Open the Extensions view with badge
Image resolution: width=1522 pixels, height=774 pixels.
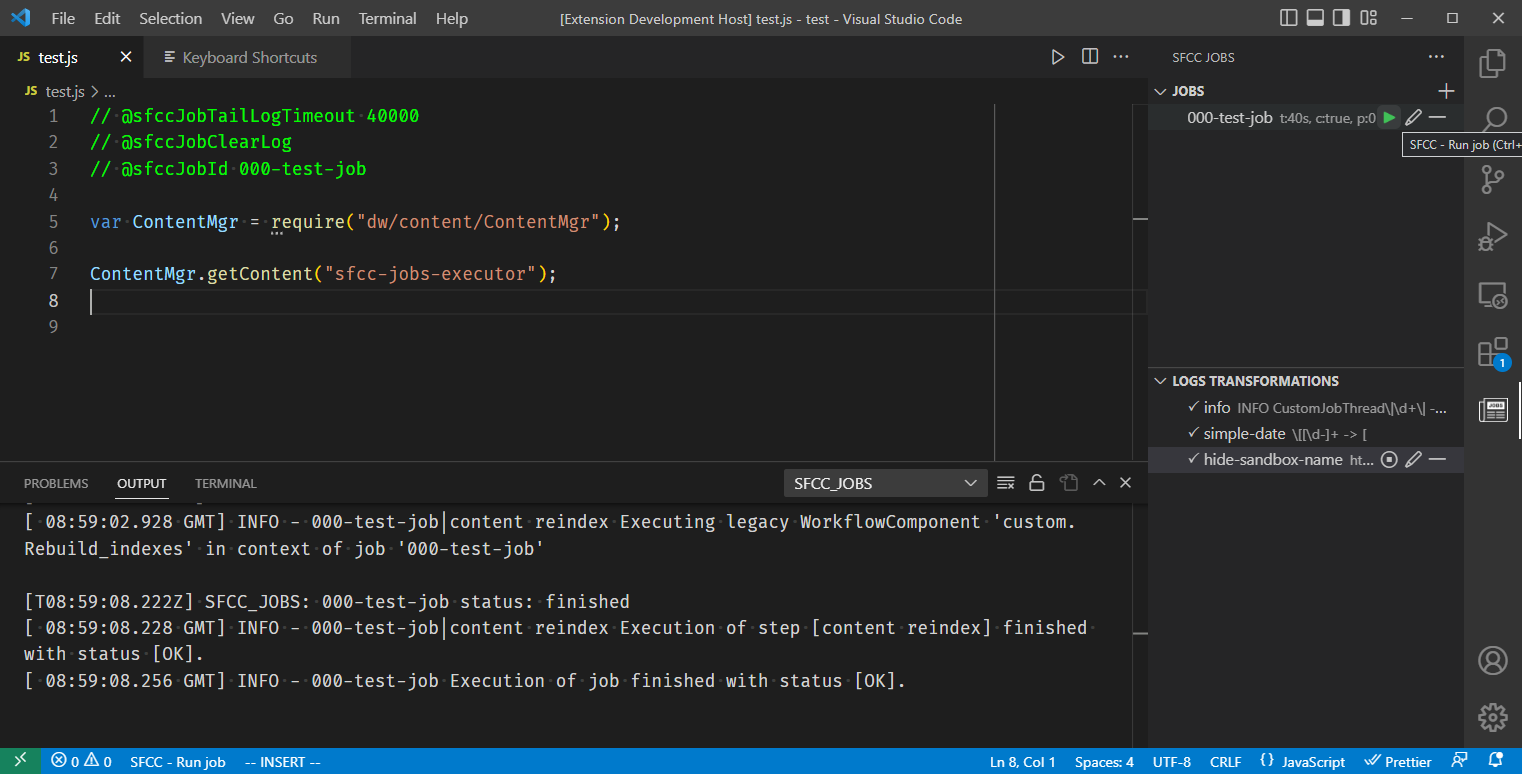coord(1493,353)
